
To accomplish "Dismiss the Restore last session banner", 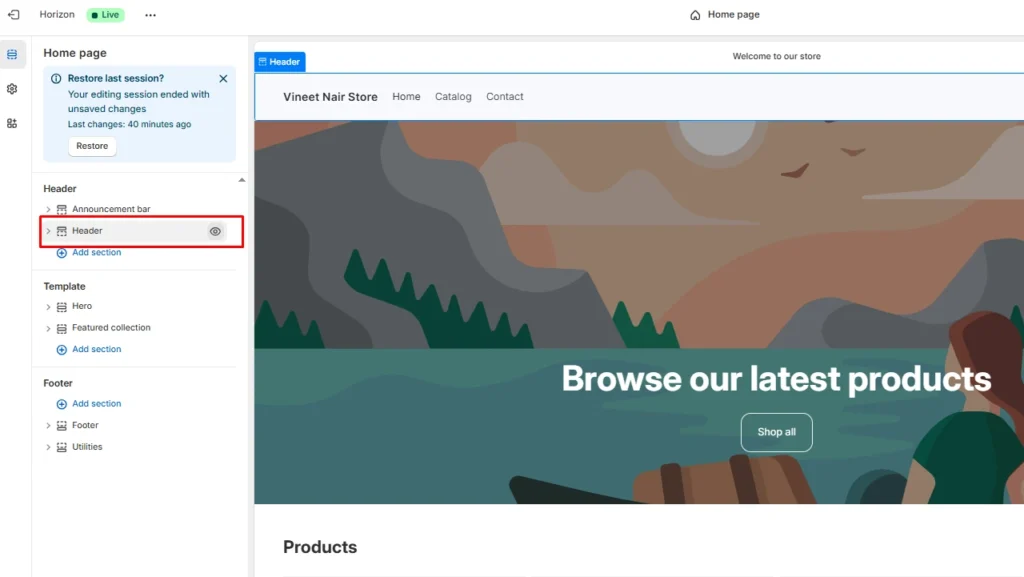I will (x=223, y=78).
